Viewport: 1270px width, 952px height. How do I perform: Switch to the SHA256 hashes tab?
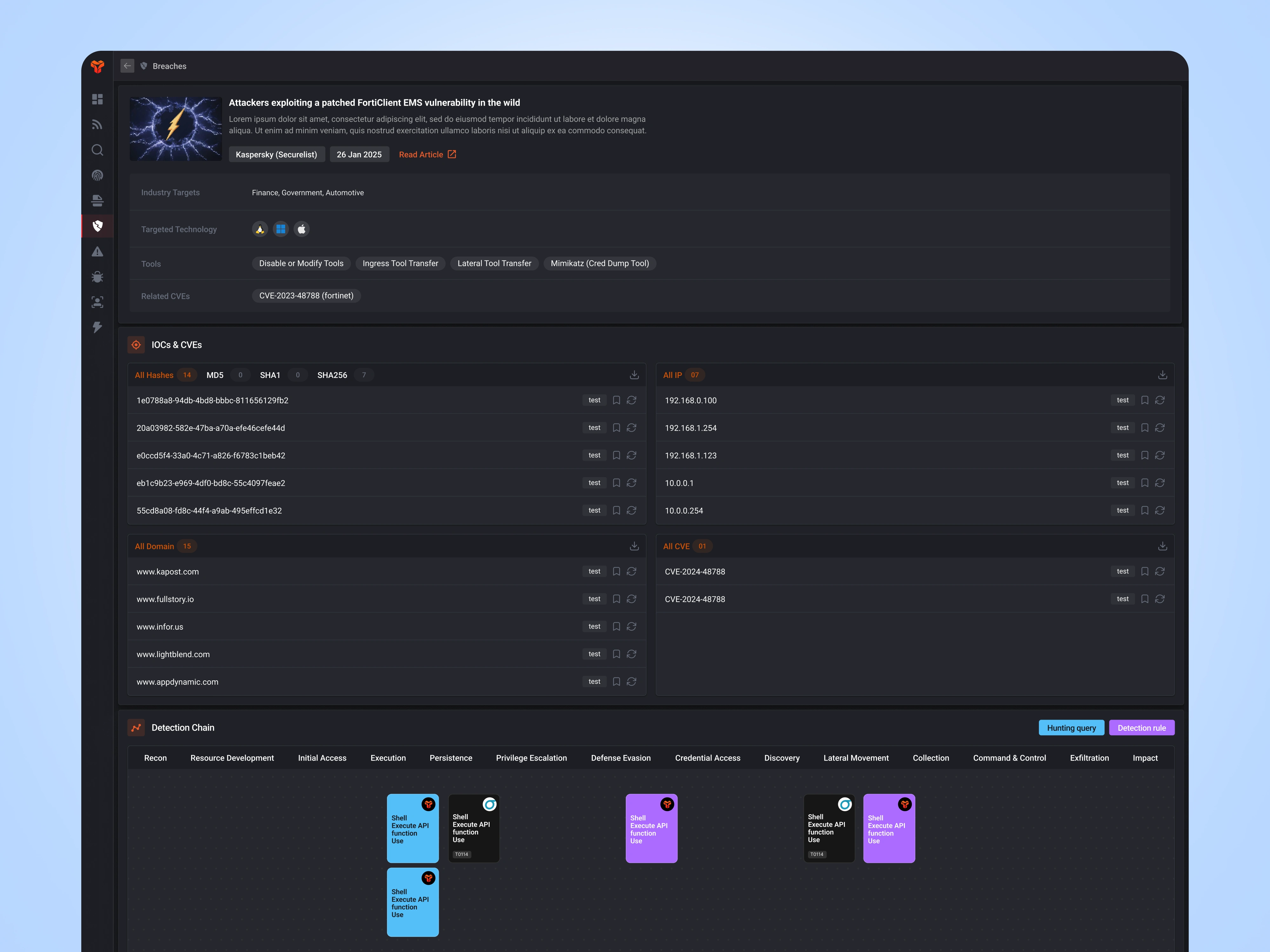[332, 374]
